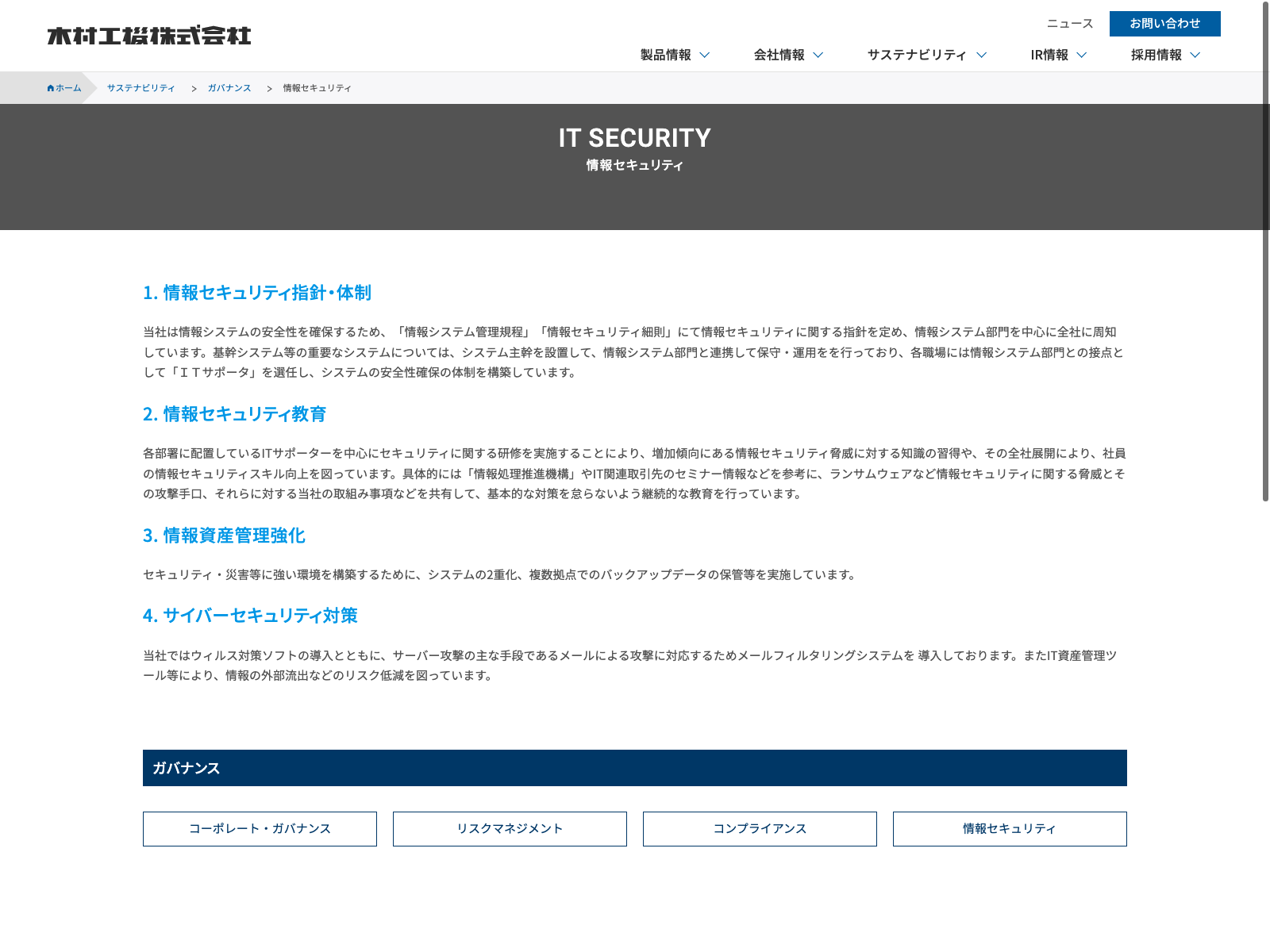Viewport: 1270px width, 952px height.
Task: Open the リスクマネジメント page button
Action: click(510, 829)
